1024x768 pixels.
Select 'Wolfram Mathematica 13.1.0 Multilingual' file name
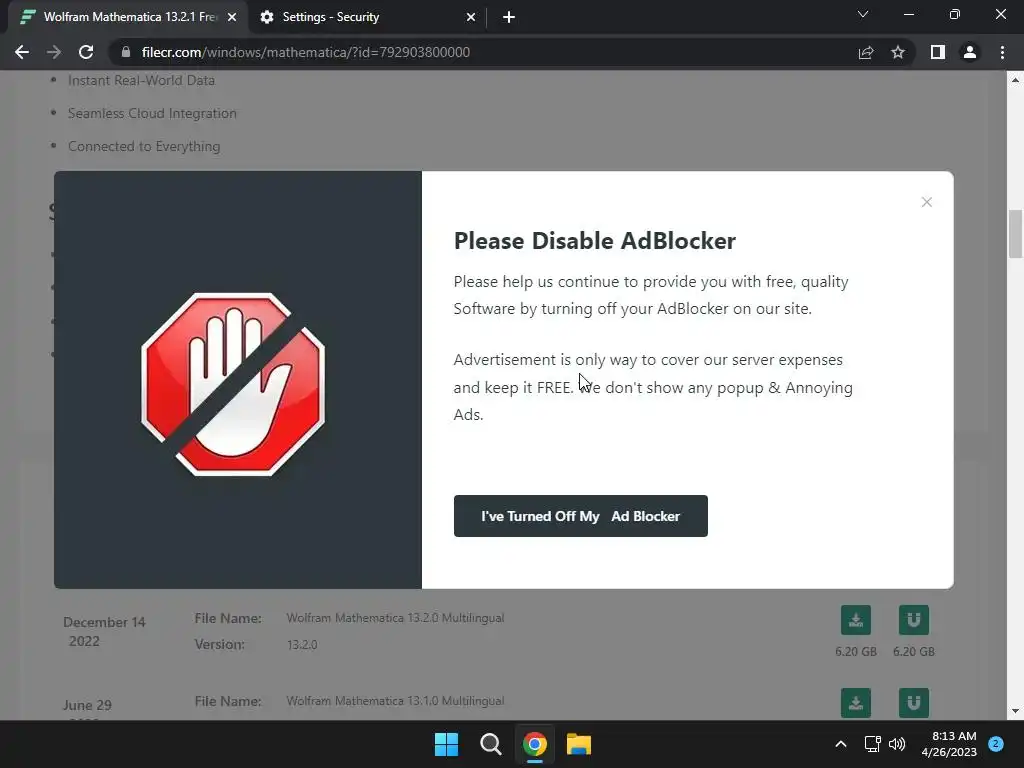[x=395, y=701]
